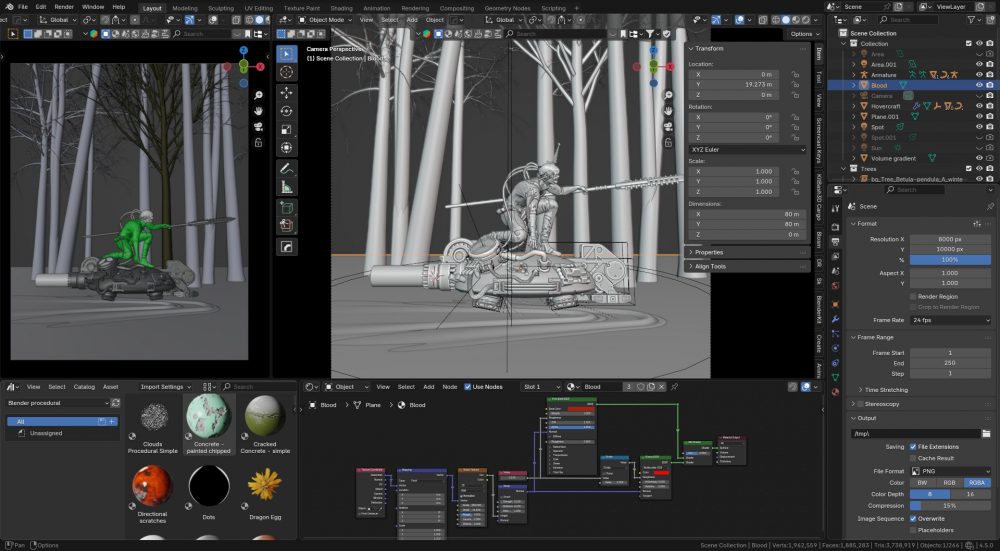Toggle Armature render camera icon in outliner
Screen dimensions: 1000x551
pos(990,75)
